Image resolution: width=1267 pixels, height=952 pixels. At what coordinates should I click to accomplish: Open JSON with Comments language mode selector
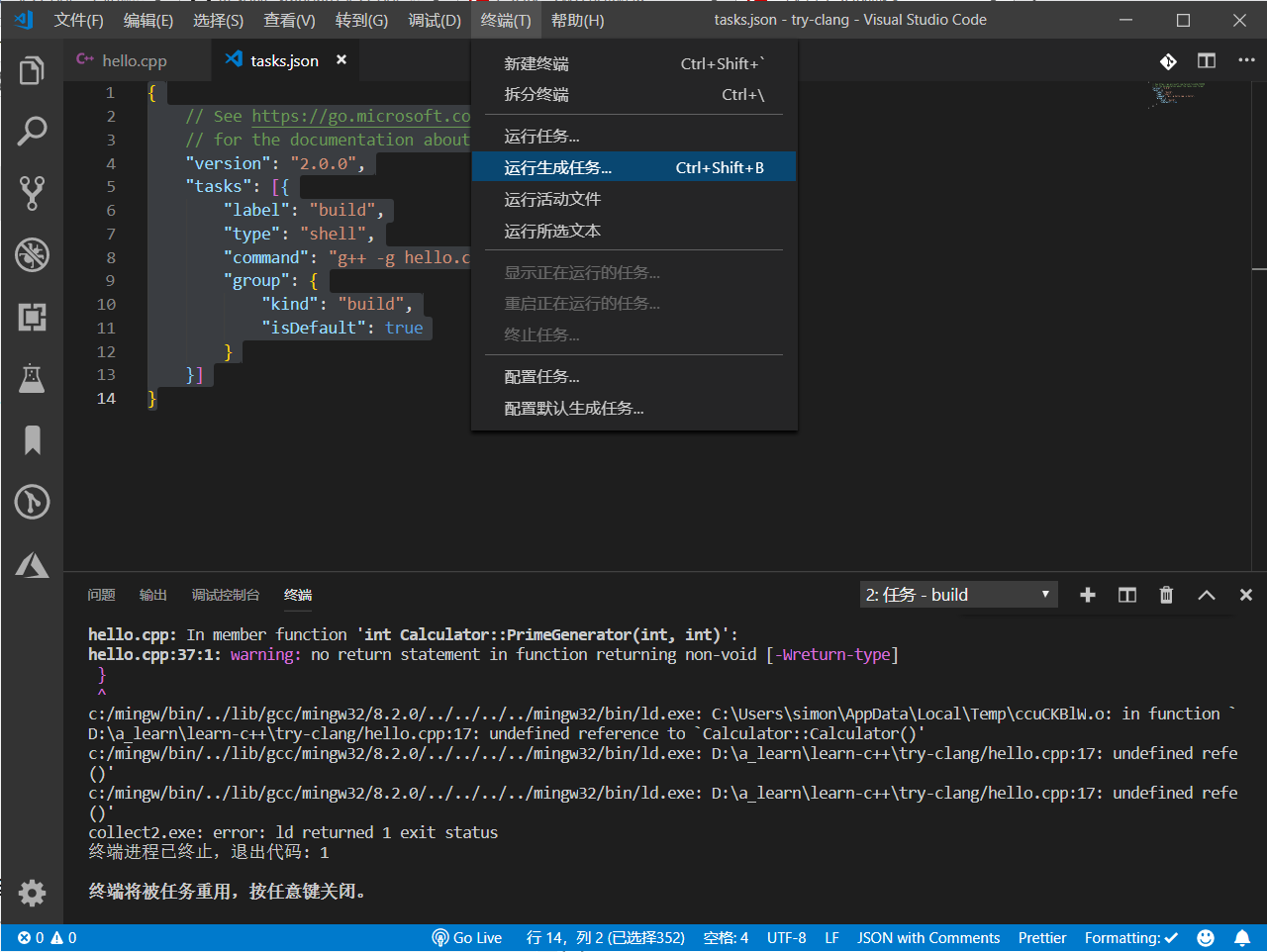pos(928,938)
